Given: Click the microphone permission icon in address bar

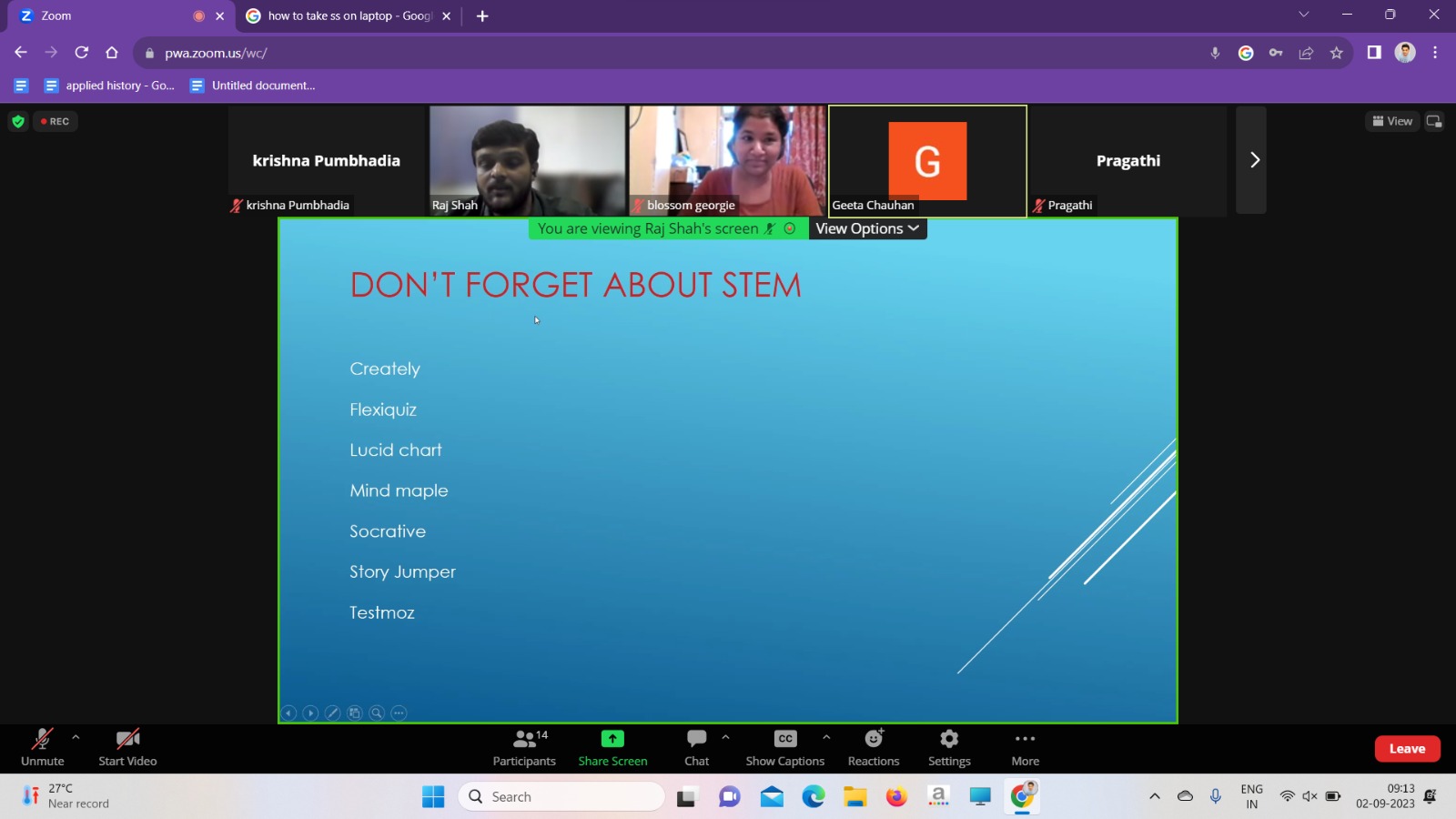Looking at the screenshot, I should [x=1215, y=53].
